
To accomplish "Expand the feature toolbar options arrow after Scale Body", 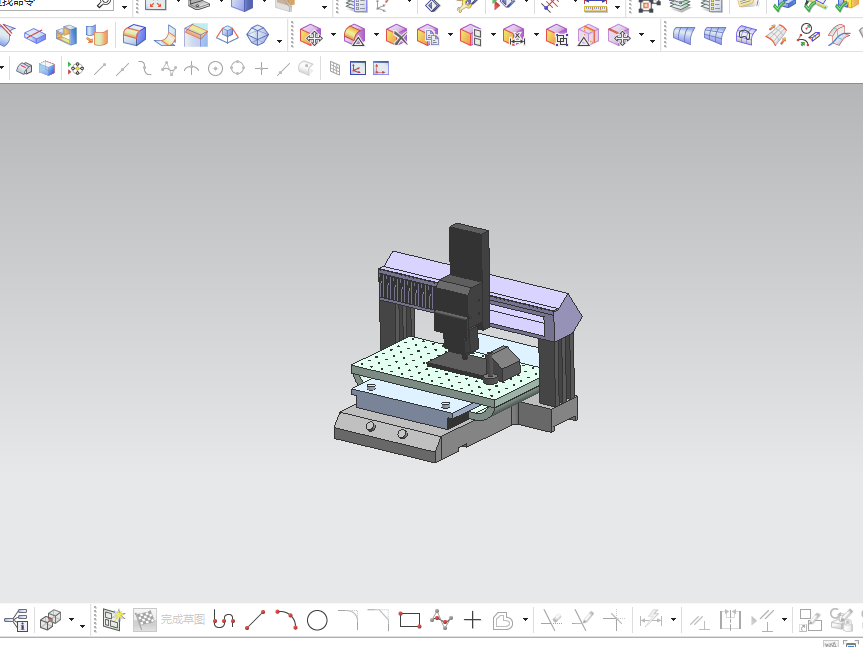I will pyautogui.click(x=280, y=41).
